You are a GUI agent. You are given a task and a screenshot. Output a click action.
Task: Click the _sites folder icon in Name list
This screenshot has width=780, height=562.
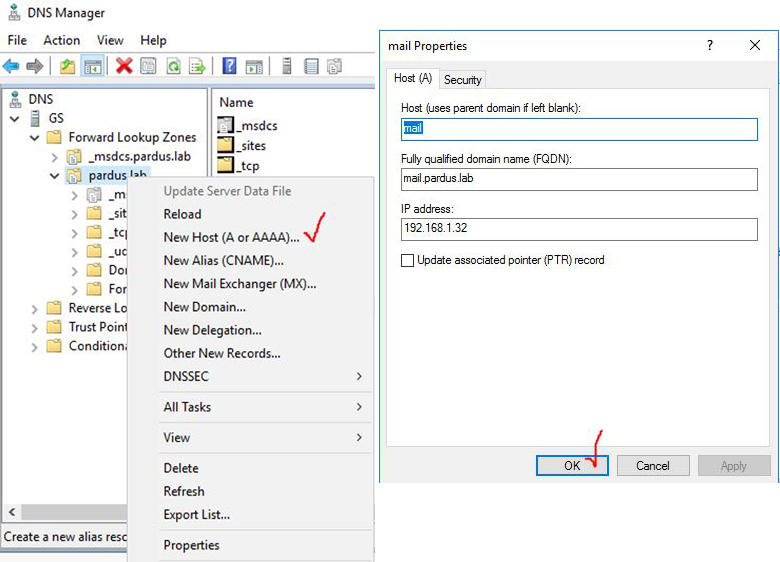click(x=225, y=145)
